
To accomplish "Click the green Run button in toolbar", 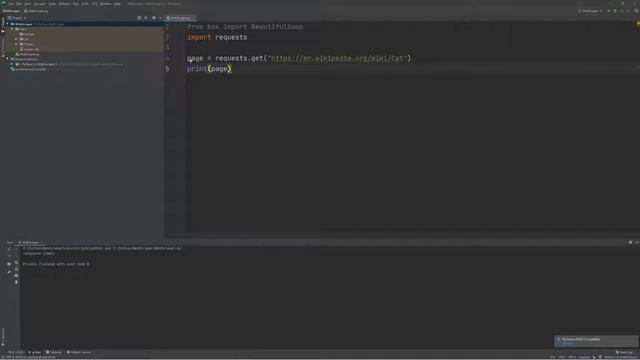I will point(609,11).
